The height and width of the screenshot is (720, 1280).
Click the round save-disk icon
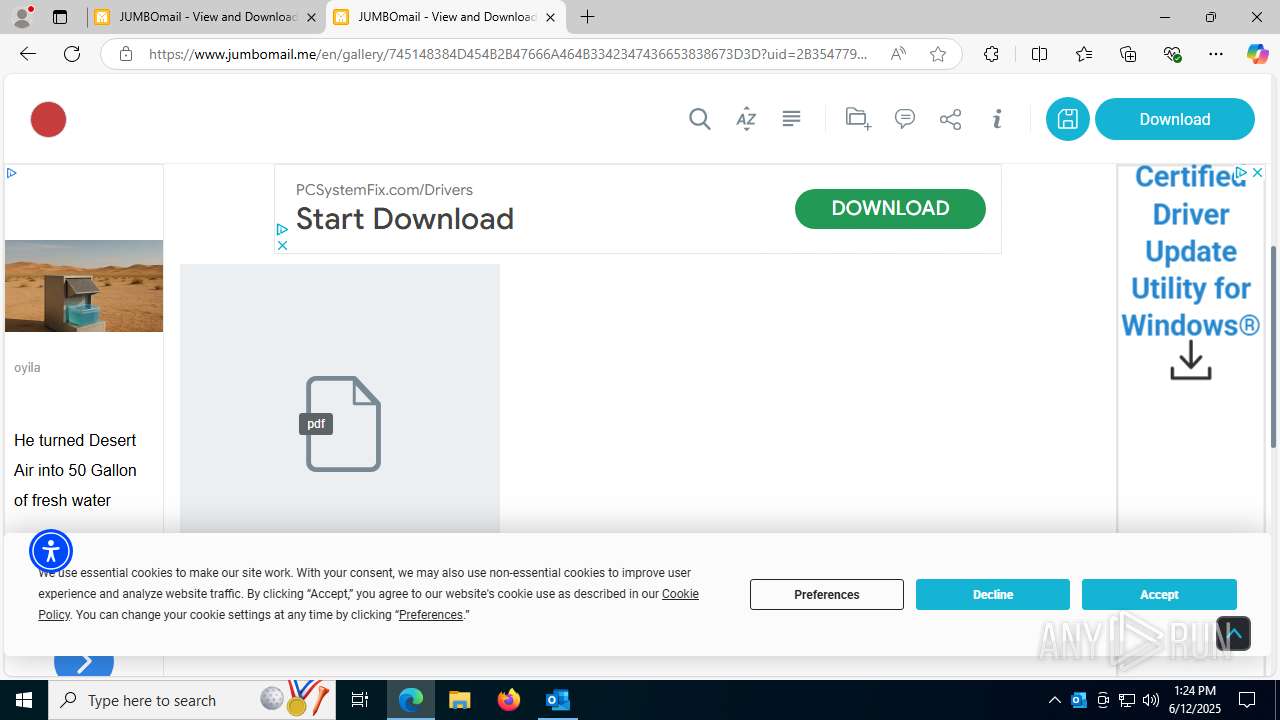1068,119
